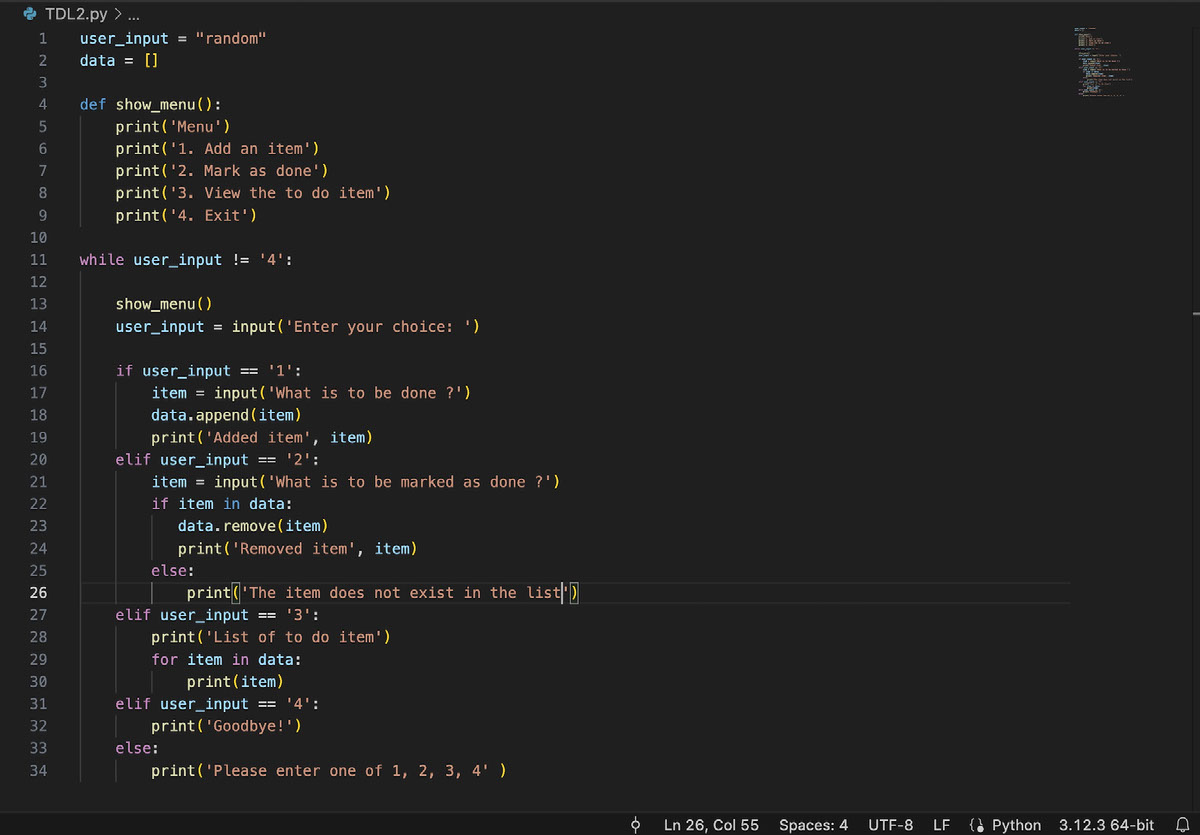
Task: Select line 4 via its gutter number
Action: [x=42, y=105]
